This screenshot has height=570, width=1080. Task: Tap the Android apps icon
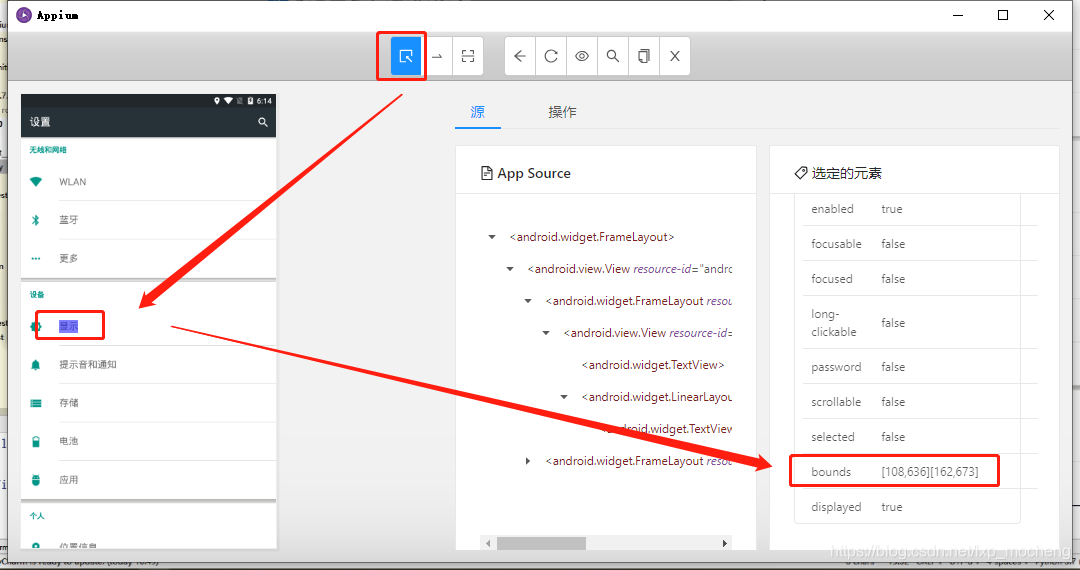coord(36,480)
